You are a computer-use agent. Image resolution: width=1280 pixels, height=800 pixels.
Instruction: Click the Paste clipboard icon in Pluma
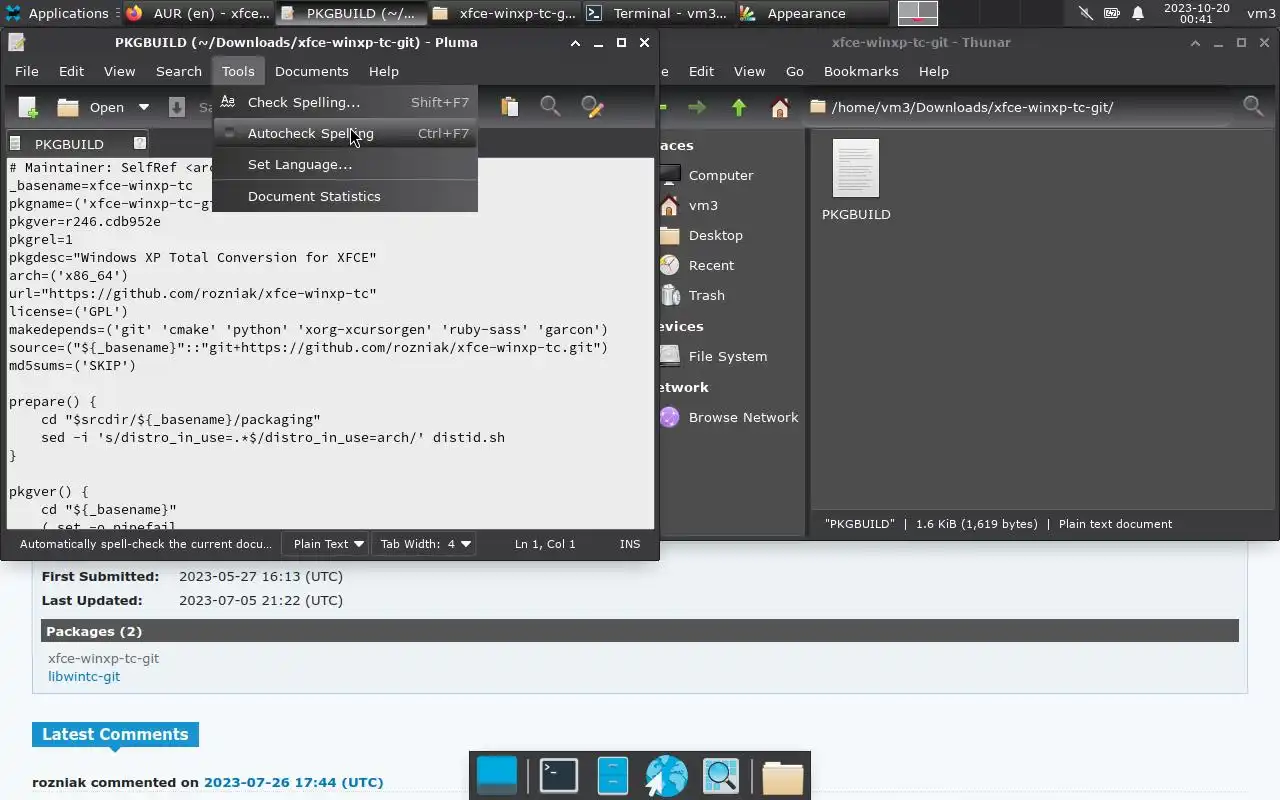[x=510, y=107]
